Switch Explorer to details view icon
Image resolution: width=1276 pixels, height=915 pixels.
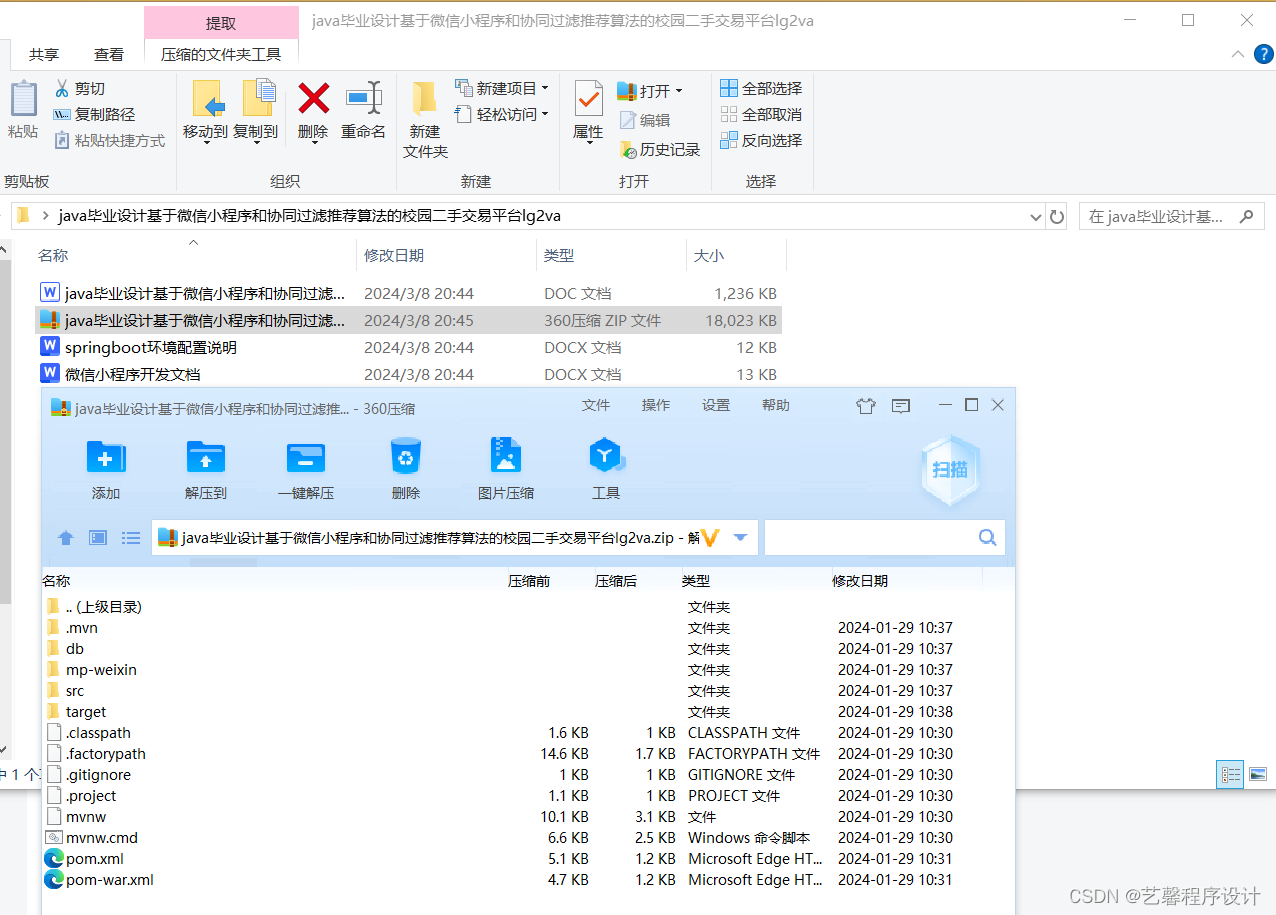[x=1231, y=774]
